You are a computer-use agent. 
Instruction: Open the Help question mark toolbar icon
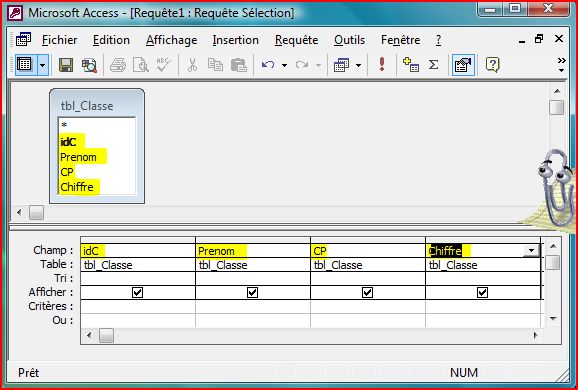(x=492, y=65)
